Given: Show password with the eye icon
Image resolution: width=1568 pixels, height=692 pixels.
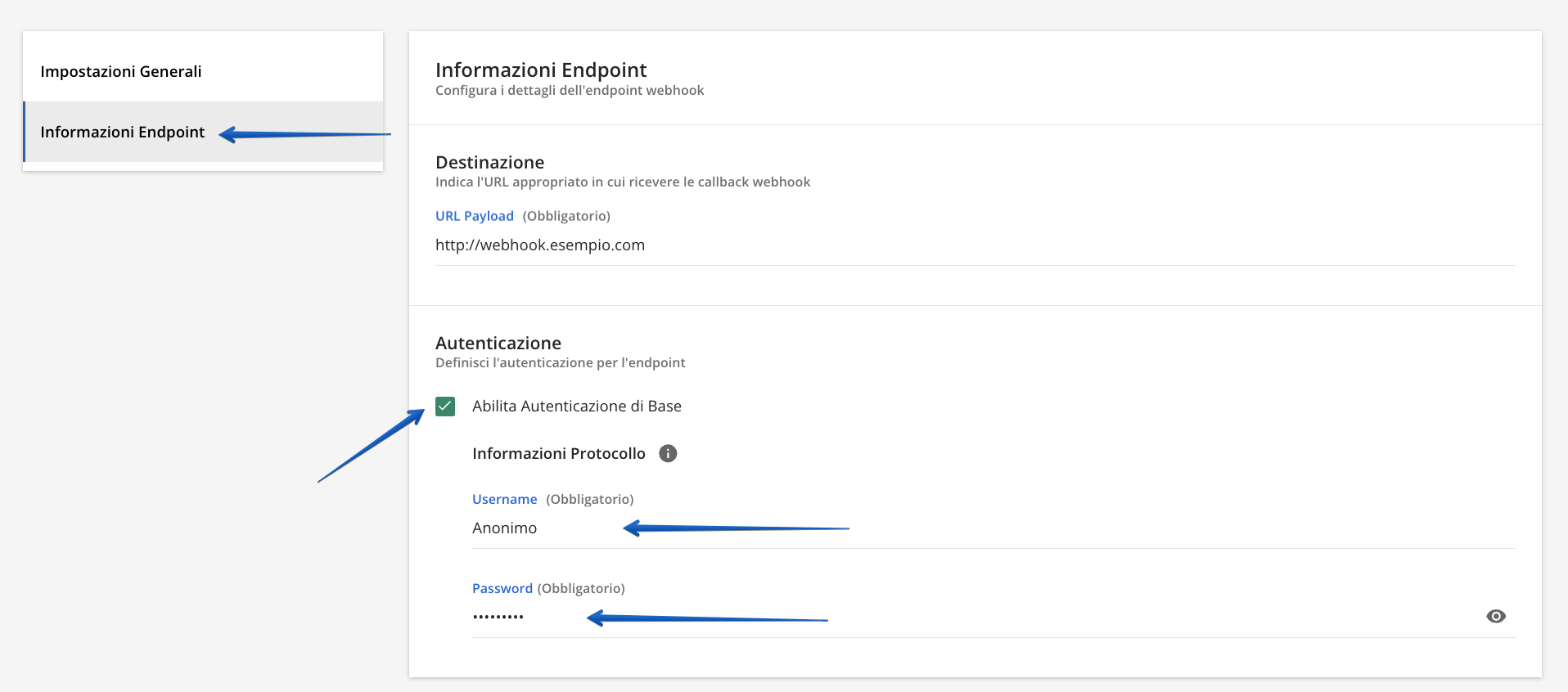Looking at the screenshot, I should 1496,617.
